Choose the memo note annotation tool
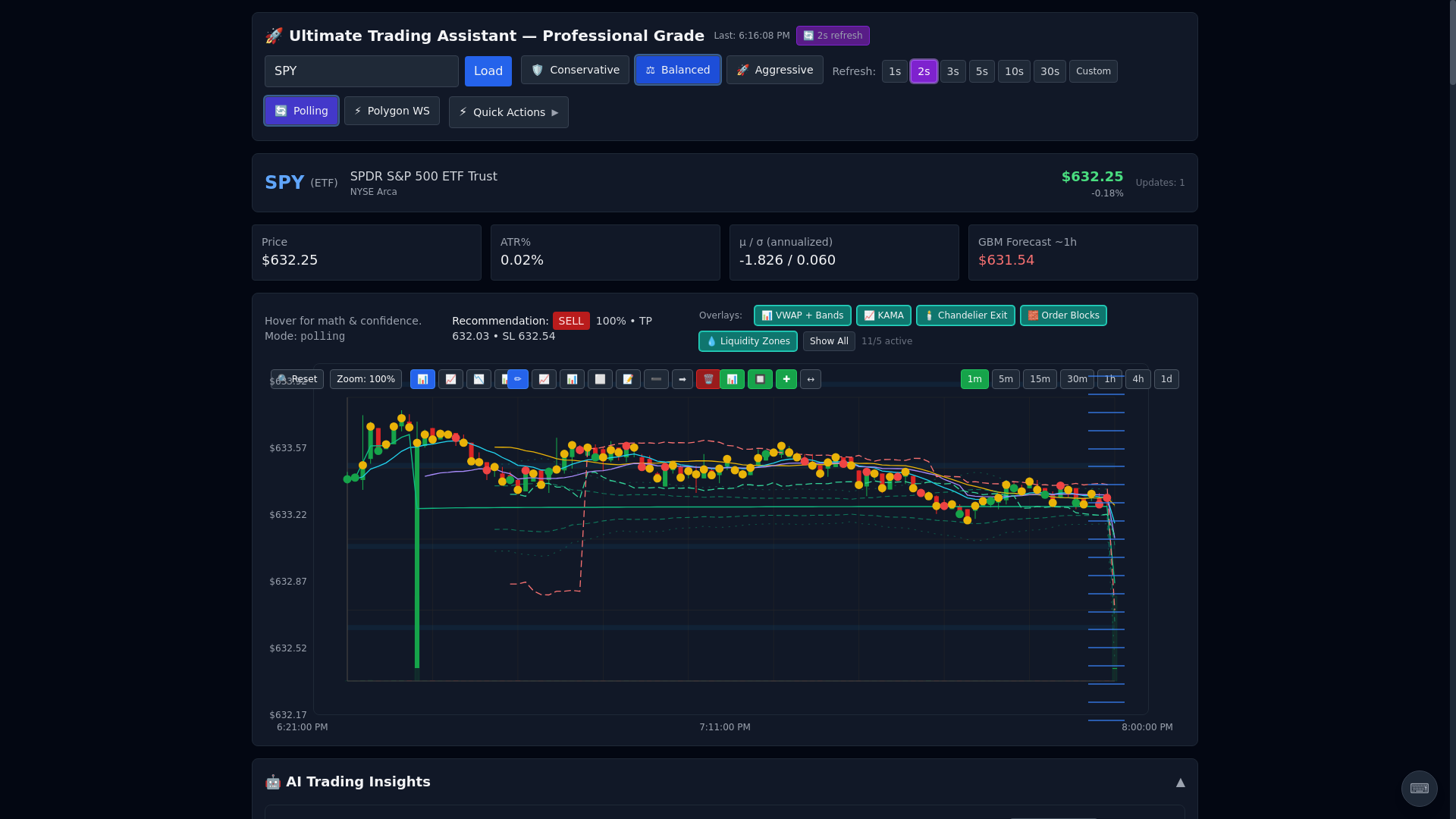Viewport: 1456px width, 819px height. [x=628, y=379]
